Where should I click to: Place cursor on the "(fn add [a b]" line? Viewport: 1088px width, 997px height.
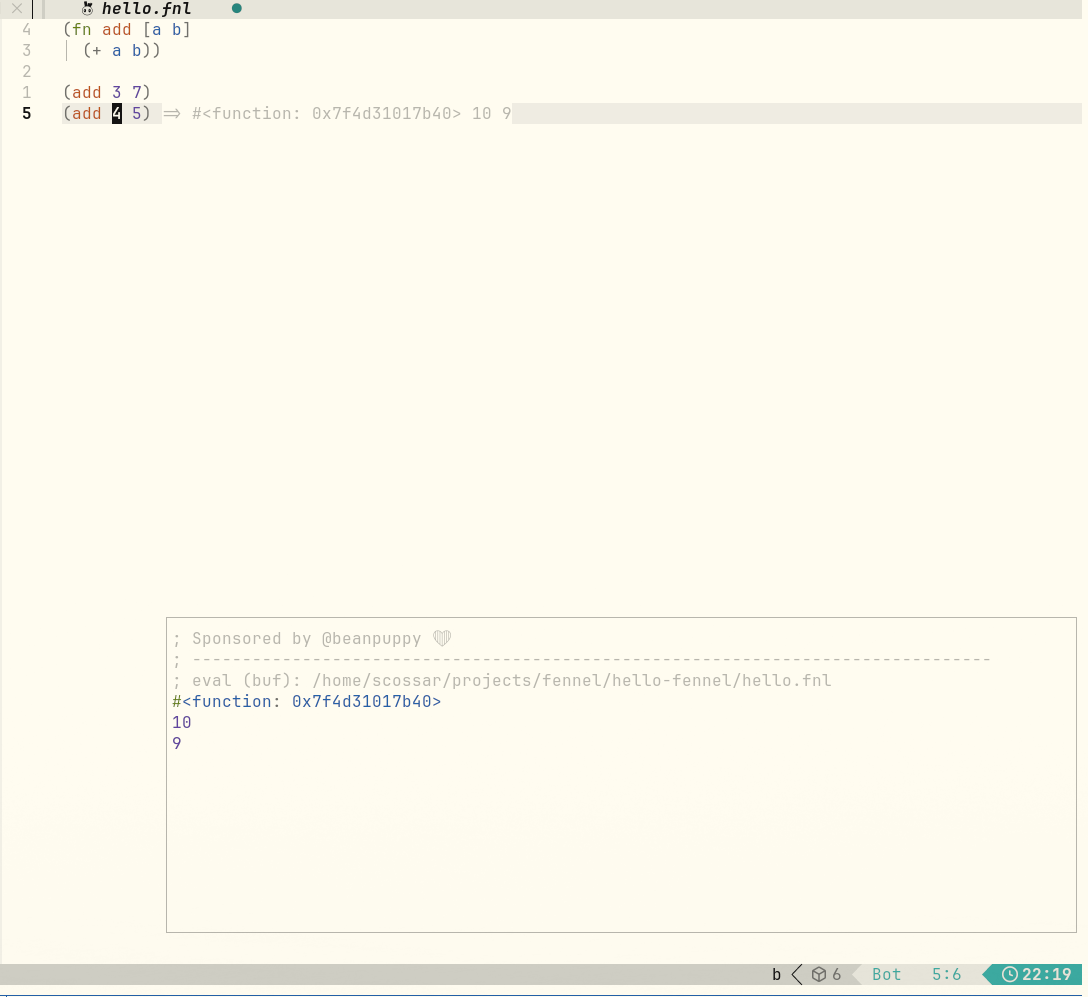click(126, 29)
